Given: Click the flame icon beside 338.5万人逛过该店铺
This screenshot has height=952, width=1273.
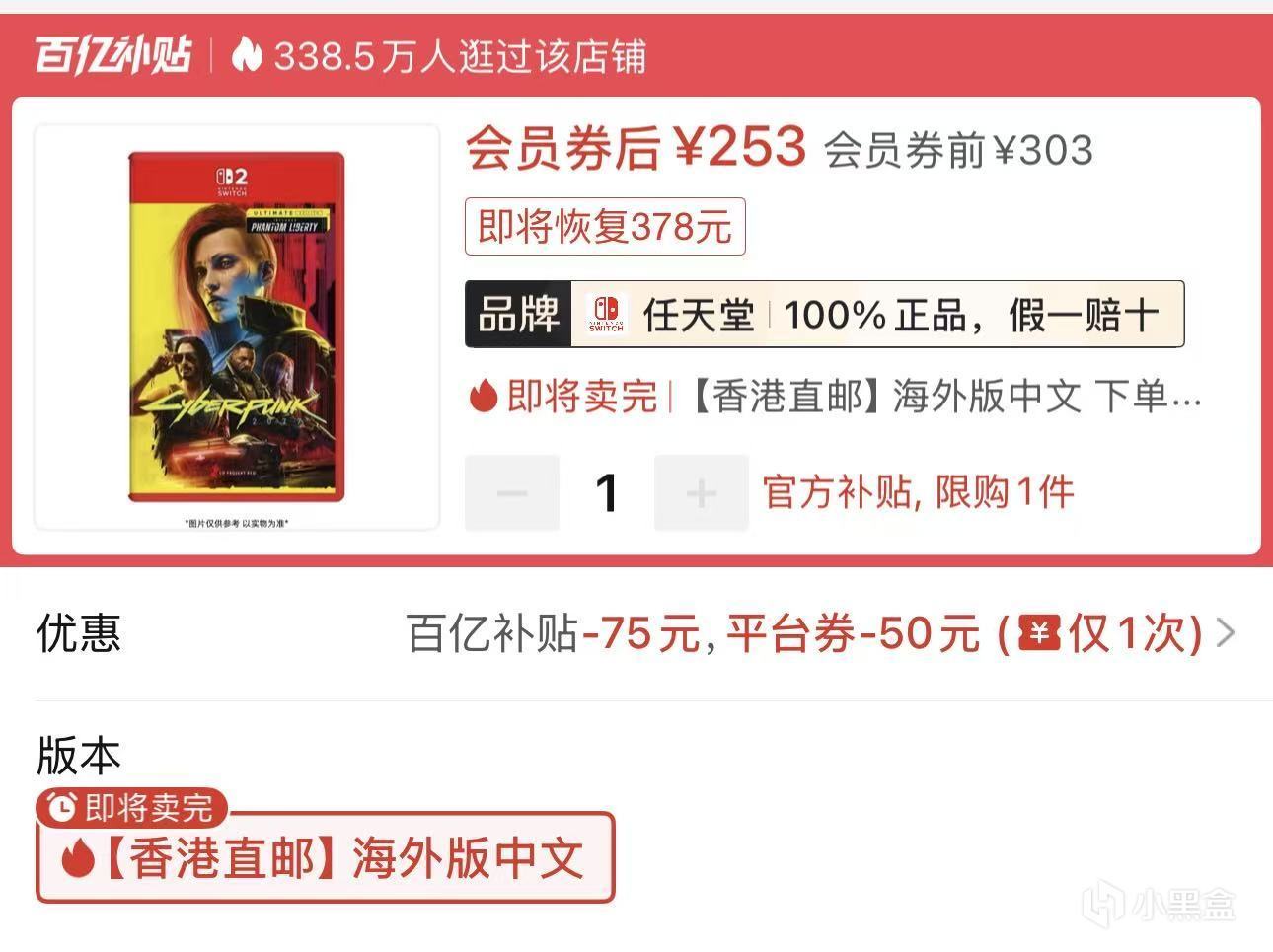Looking at the screenshot, I should pos(247,56).
